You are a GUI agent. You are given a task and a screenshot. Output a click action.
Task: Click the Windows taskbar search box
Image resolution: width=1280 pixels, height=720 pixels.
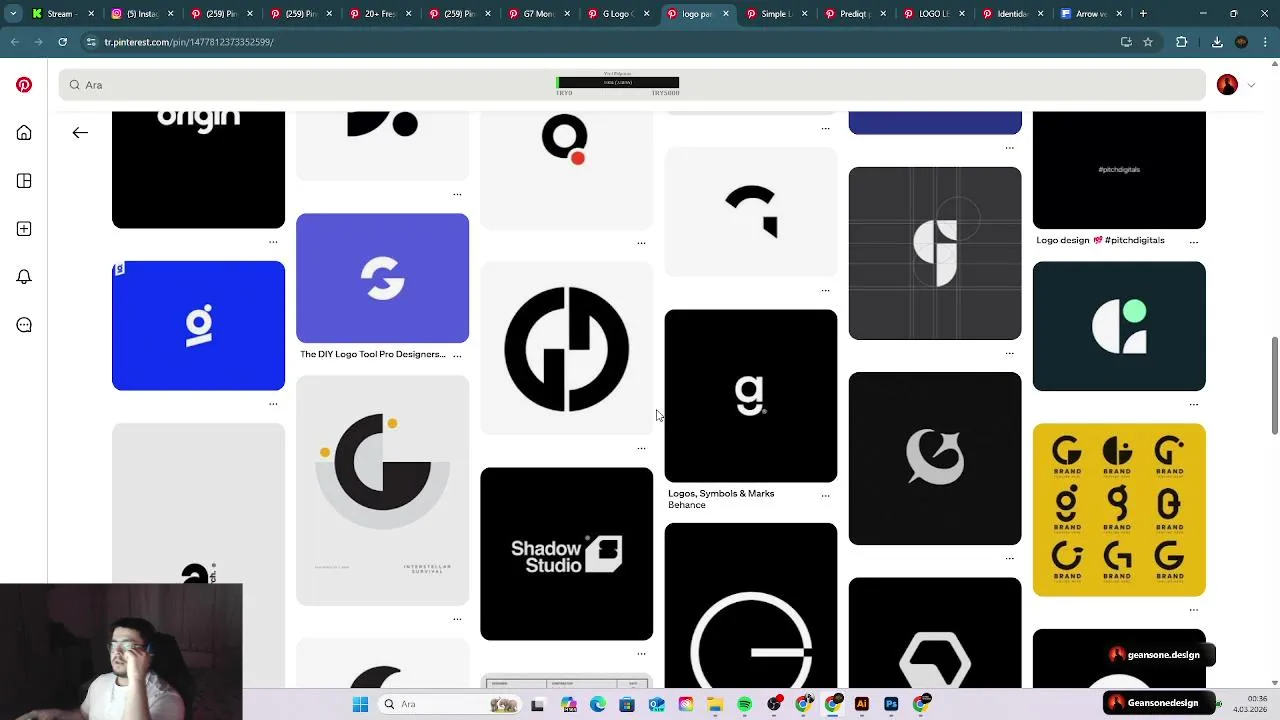450,704
